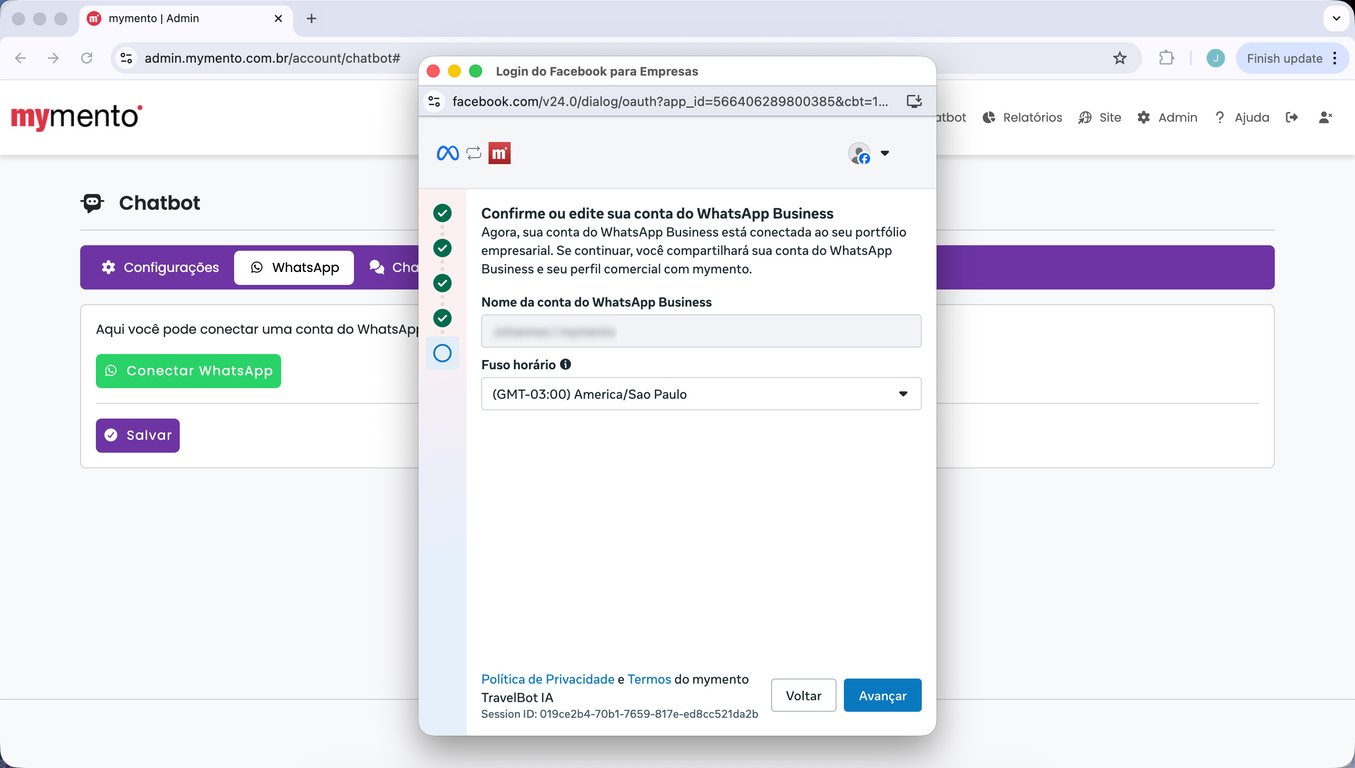Click the Chrome profile avatar J
Screen dimensions: 1355x768
point(1215,58)
